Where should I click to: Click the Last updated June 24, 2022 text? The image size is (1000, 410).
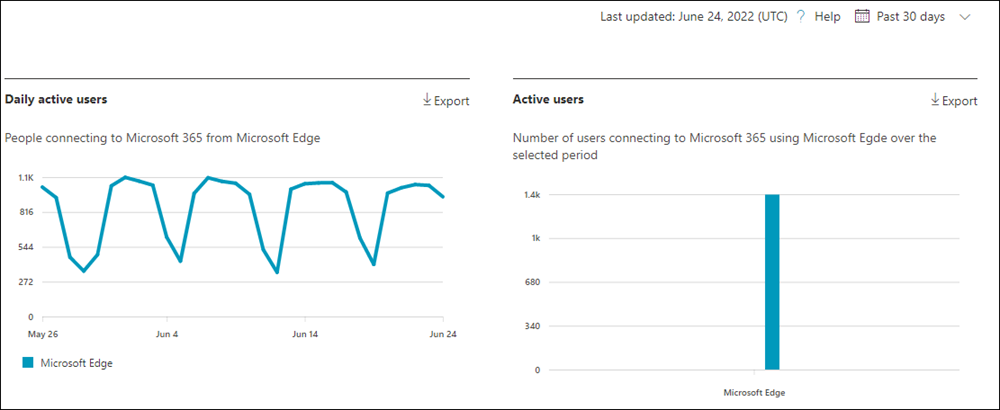pyautogui.click(x=695, y=17)
